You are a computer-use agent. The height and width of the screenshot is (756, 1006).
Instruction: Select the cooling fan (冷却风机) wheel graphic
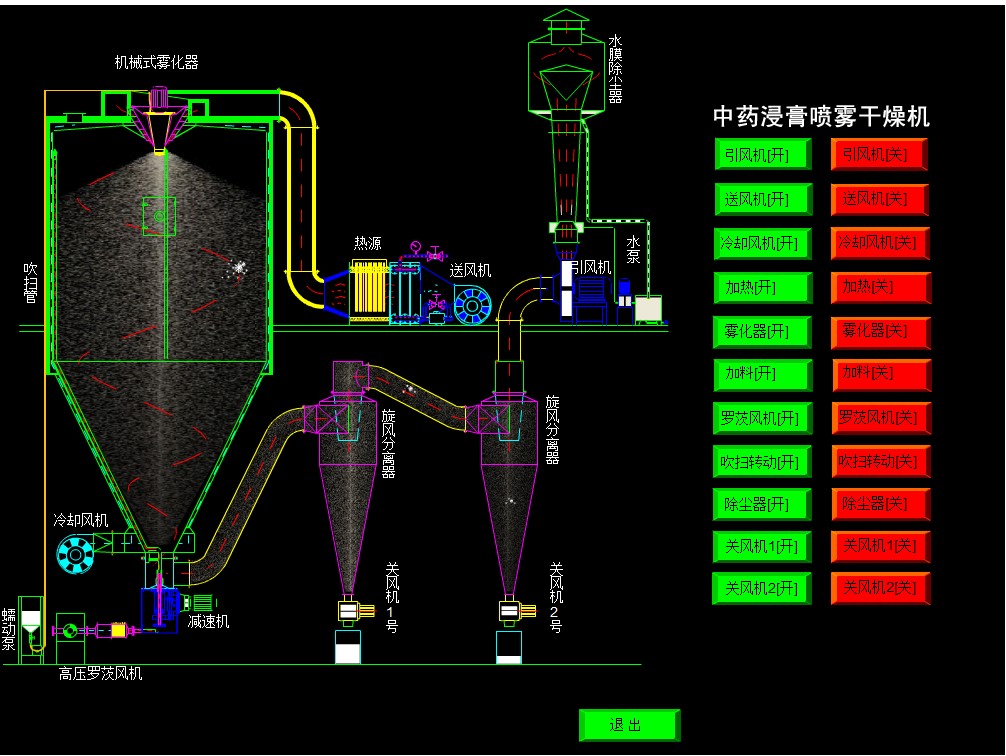click(x=74, y=554)
